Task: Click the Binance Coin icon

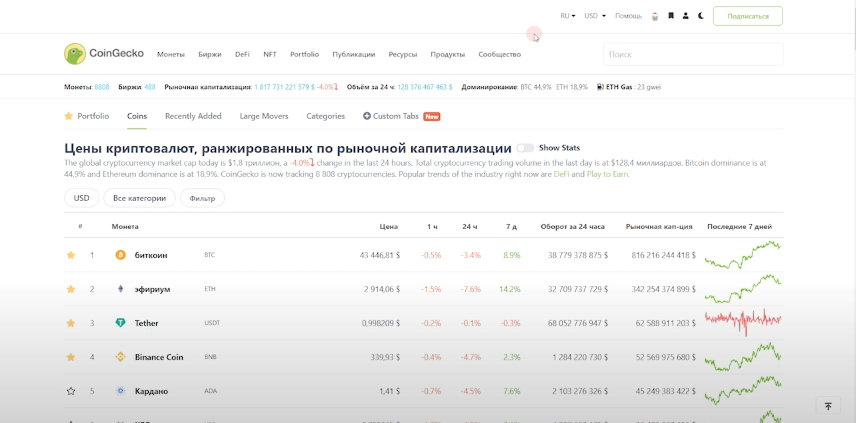Action: point(120,357)
